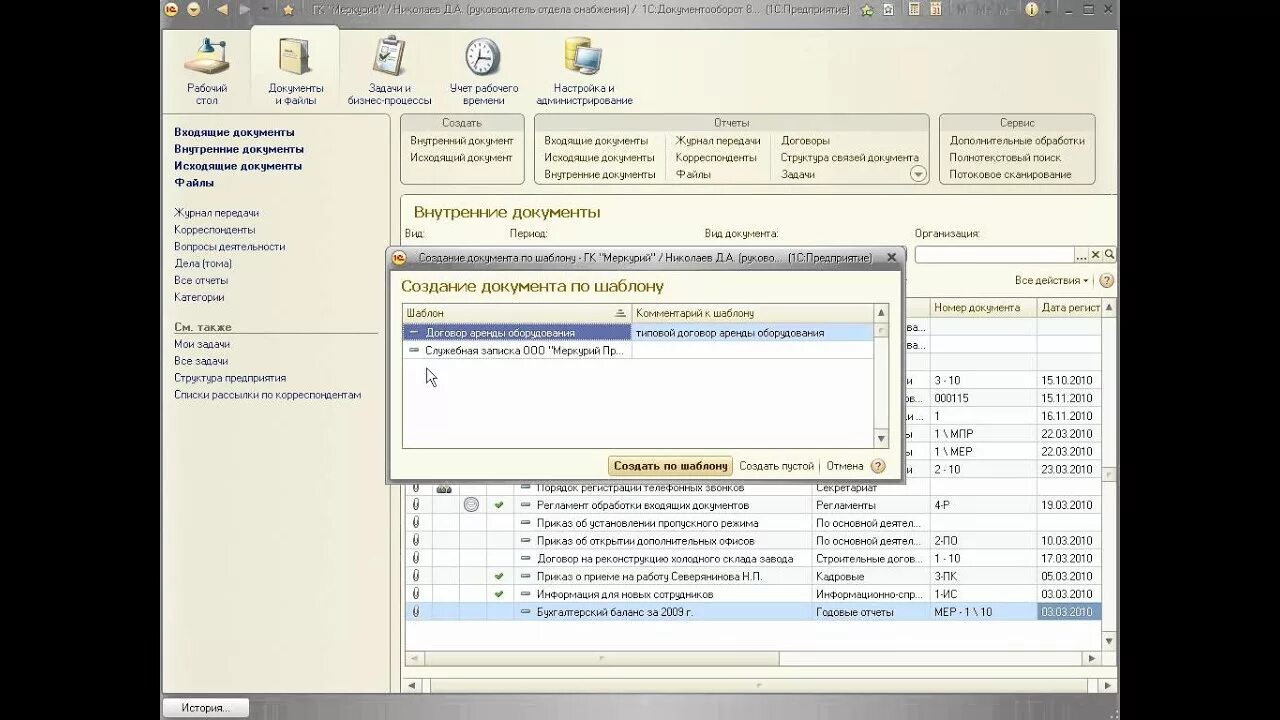Select row Информация для новых сотрудников

(753, 594)
